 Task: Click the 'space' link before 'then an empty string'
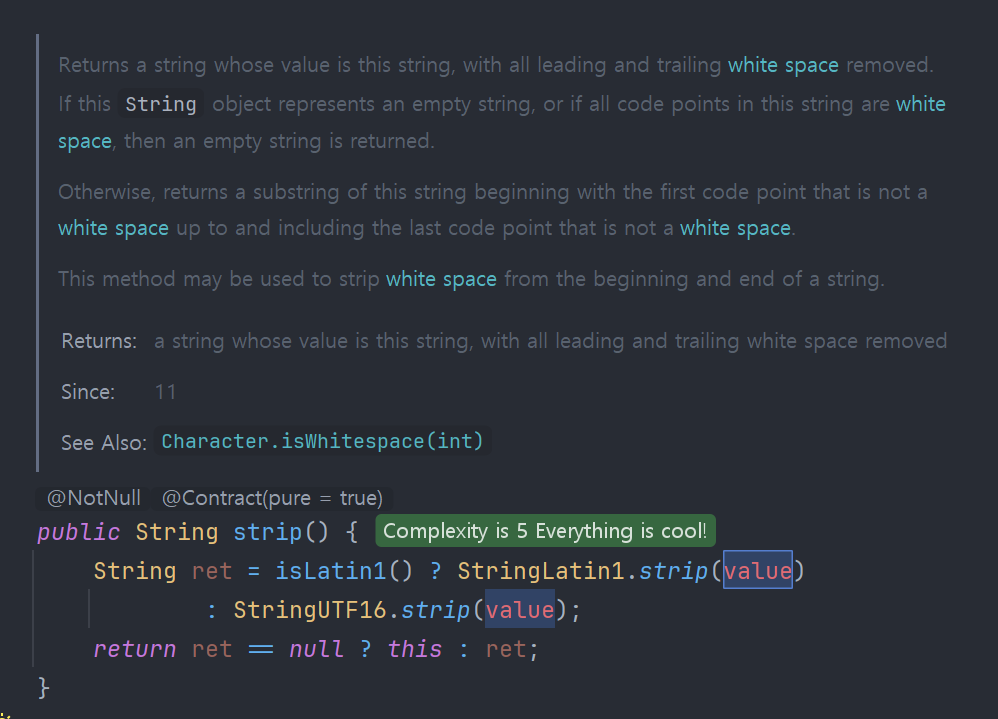click(x=85, y=141)
